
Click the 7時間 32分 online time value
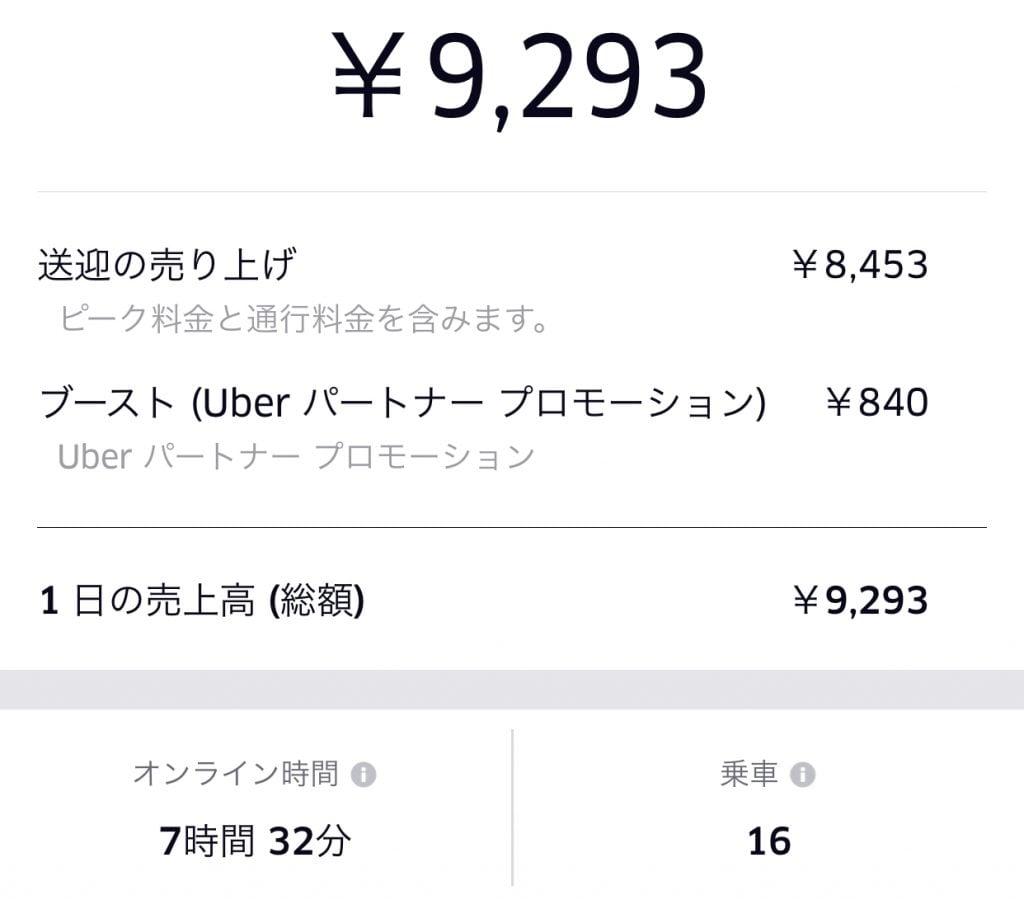(x=255, y=842)
